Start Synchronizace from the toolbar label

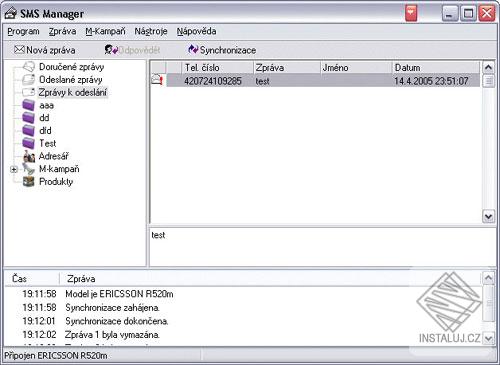pos(228,50)
